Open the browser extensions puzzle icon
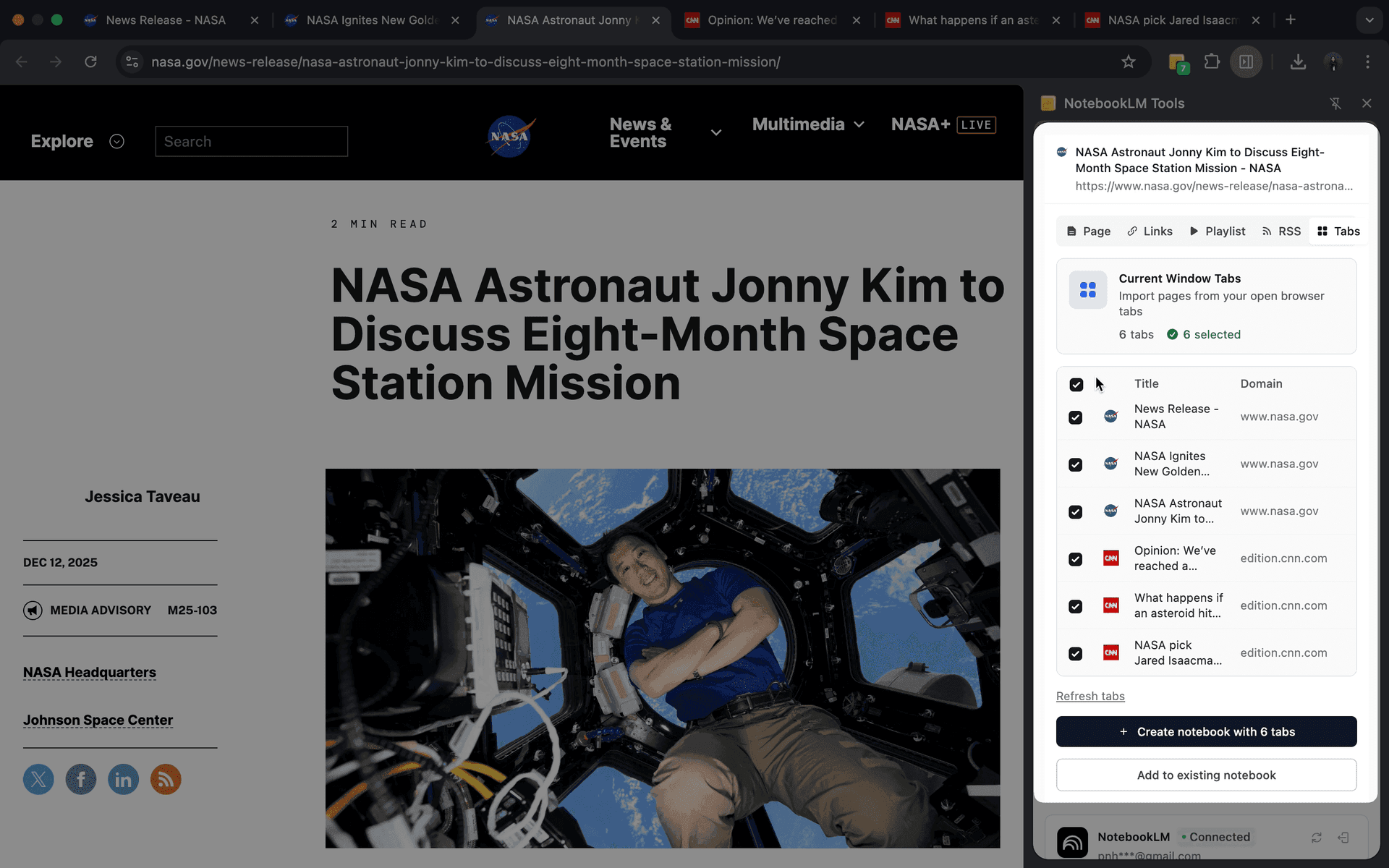1389x868 pixels. [x=1212, y=61]
